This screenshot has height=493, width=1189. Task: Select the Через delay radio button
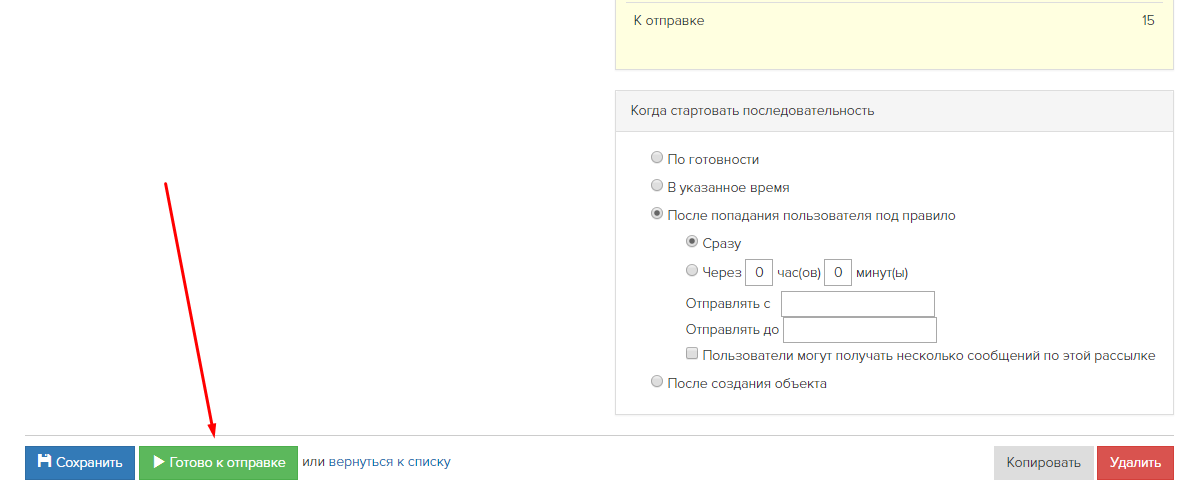[692, 269]
